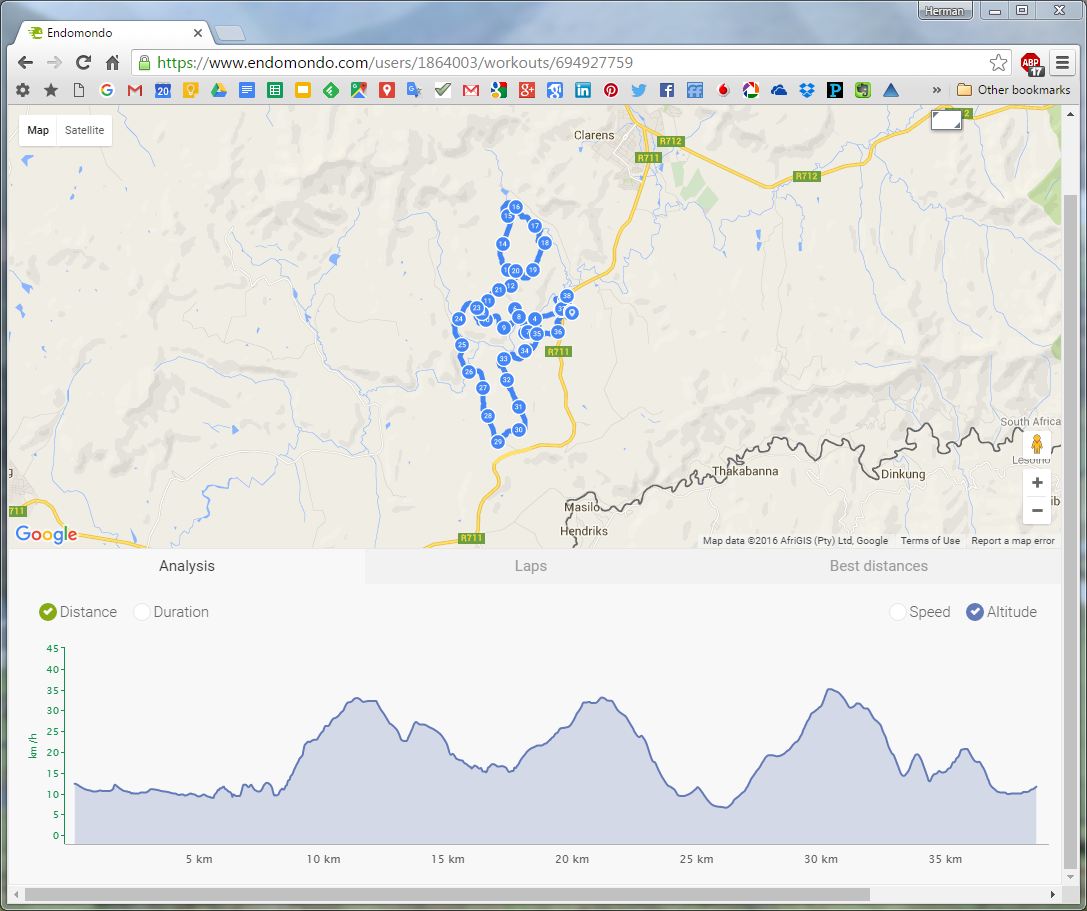The image size is (1087, 911).
Task: Click the horizontal scrollbar thumb
Action: (447, 894)
